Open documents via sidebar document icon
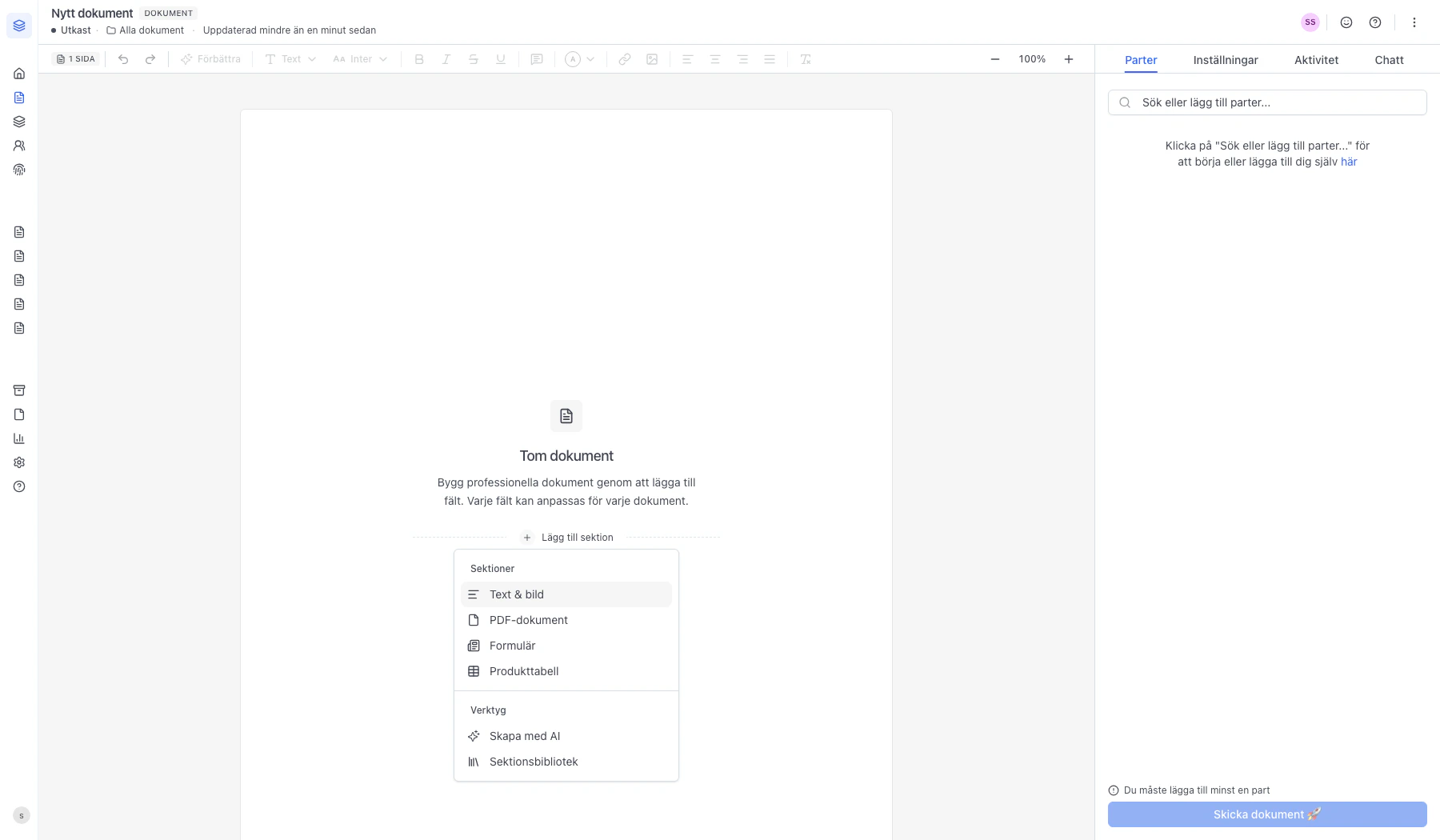 pos(19,98)
